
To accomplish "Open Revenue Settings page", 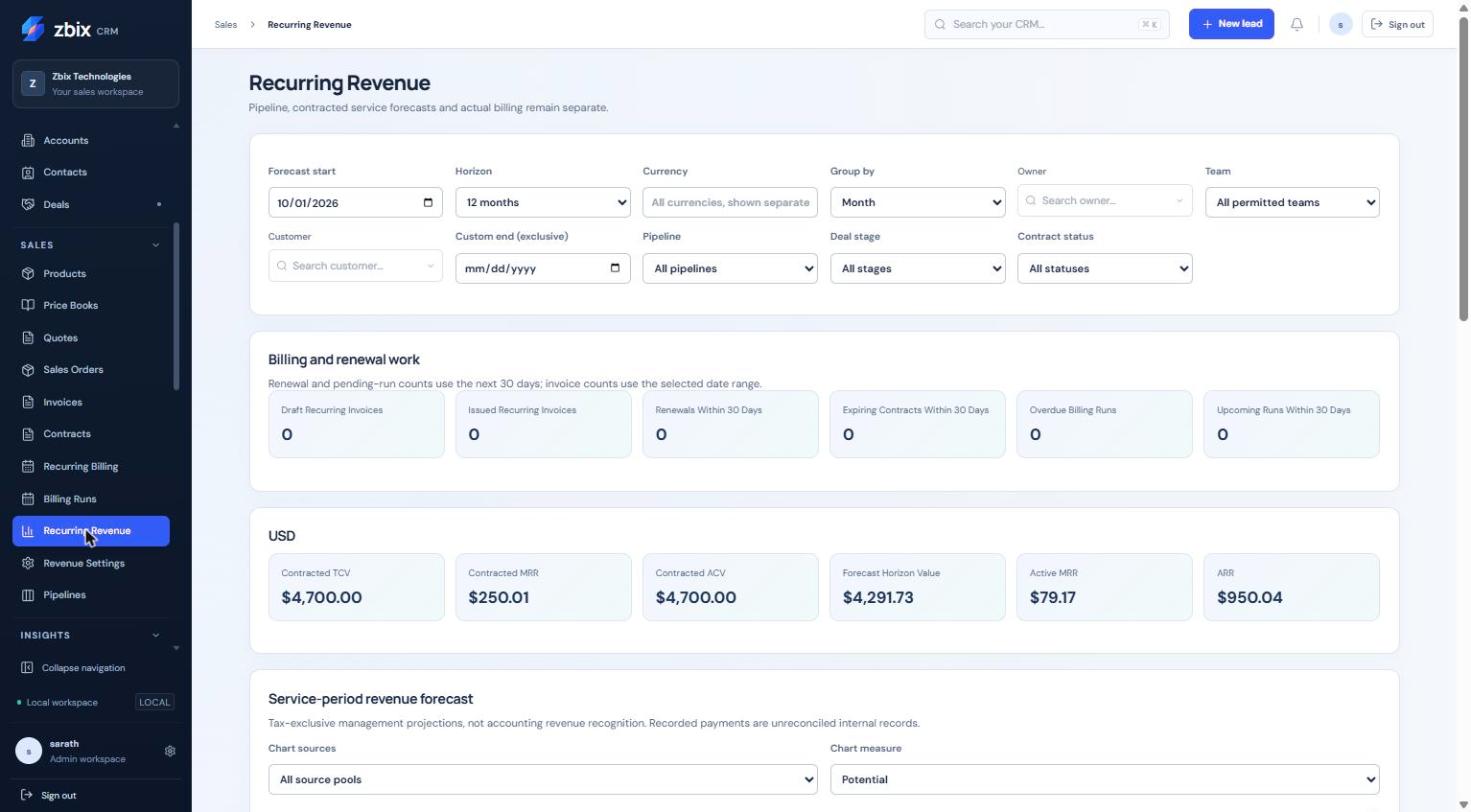I will 91,563.
